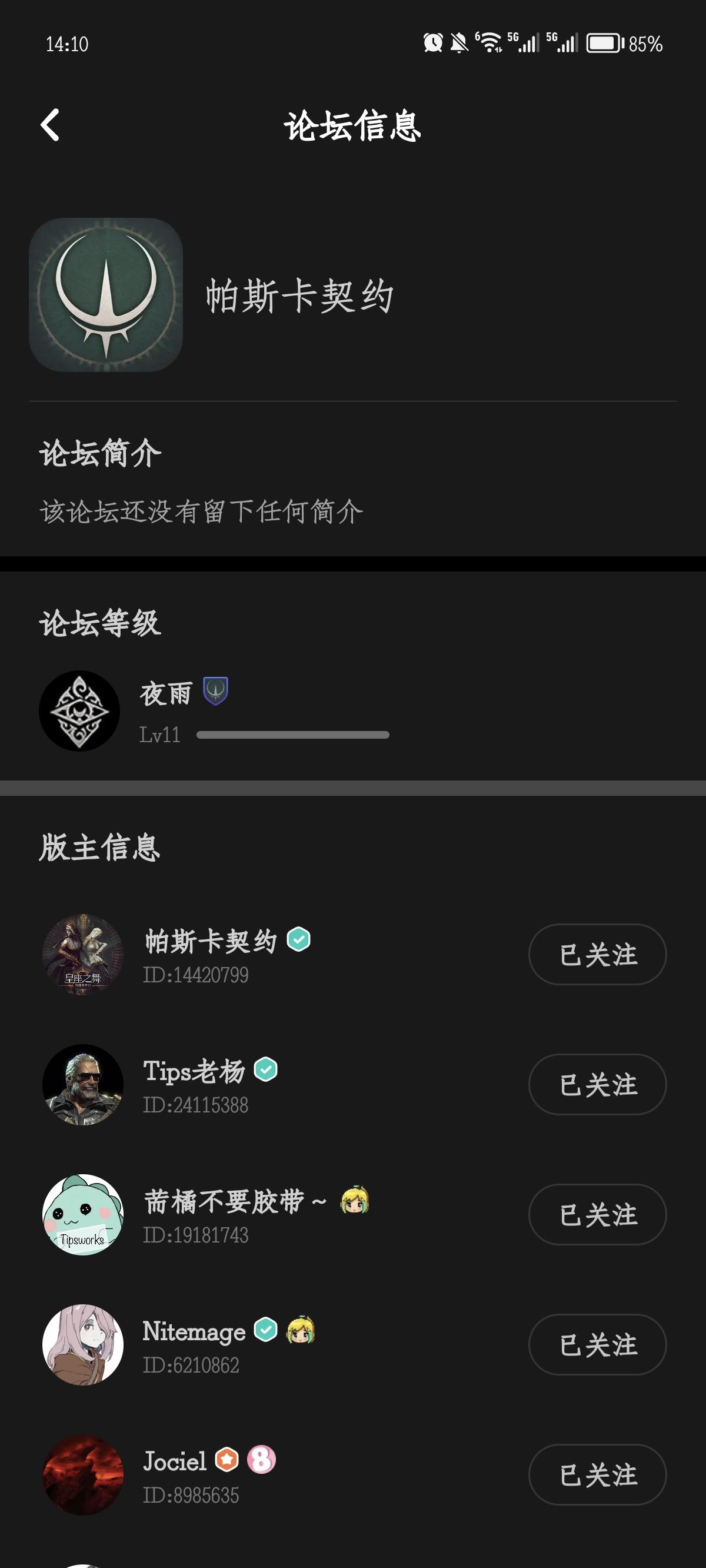Tap the back arrow icon
Screen dimensions: 706x1568
tap(51, 125)
